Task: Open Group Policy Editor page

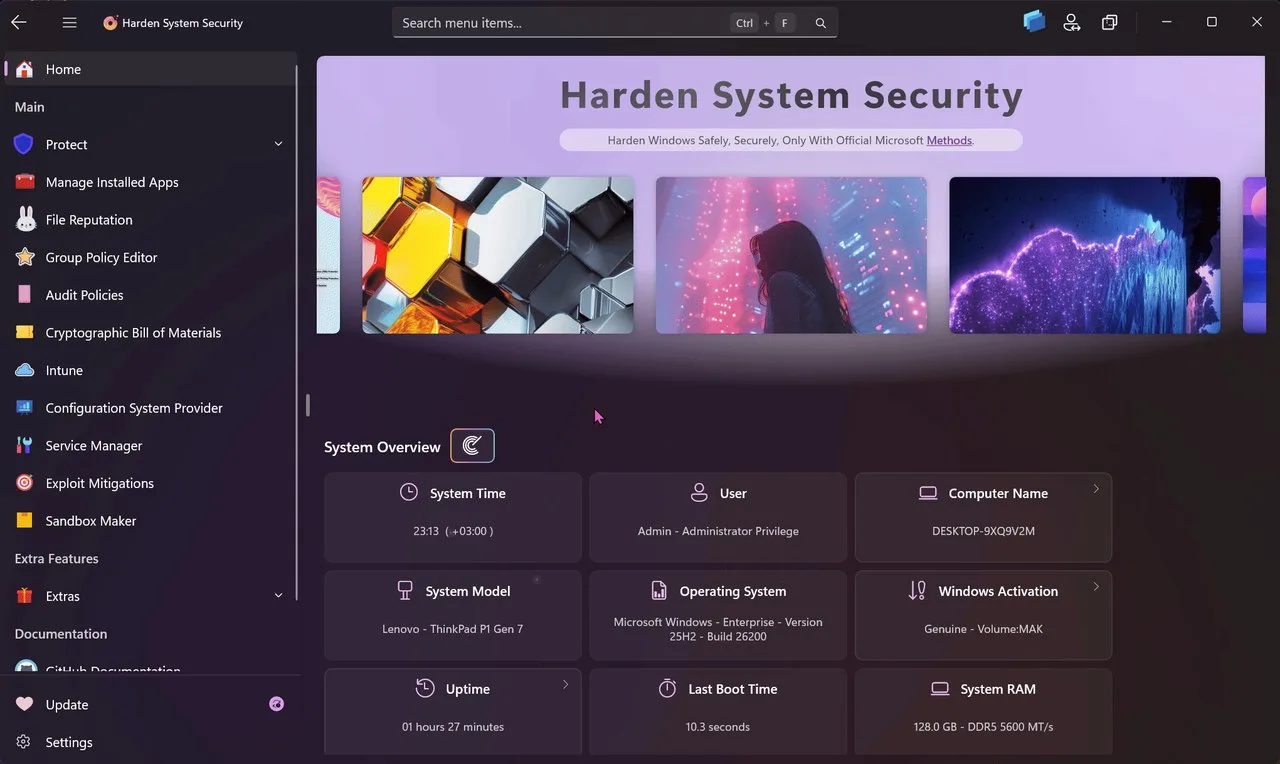Action: (x=101, y=257)
